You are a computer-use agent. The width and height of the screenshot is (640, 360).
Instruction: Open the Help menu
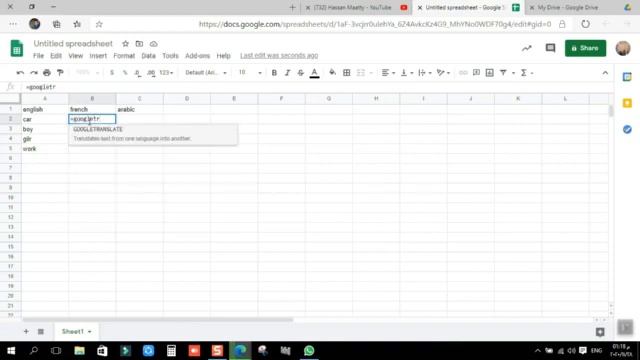[x=223, y=56]
